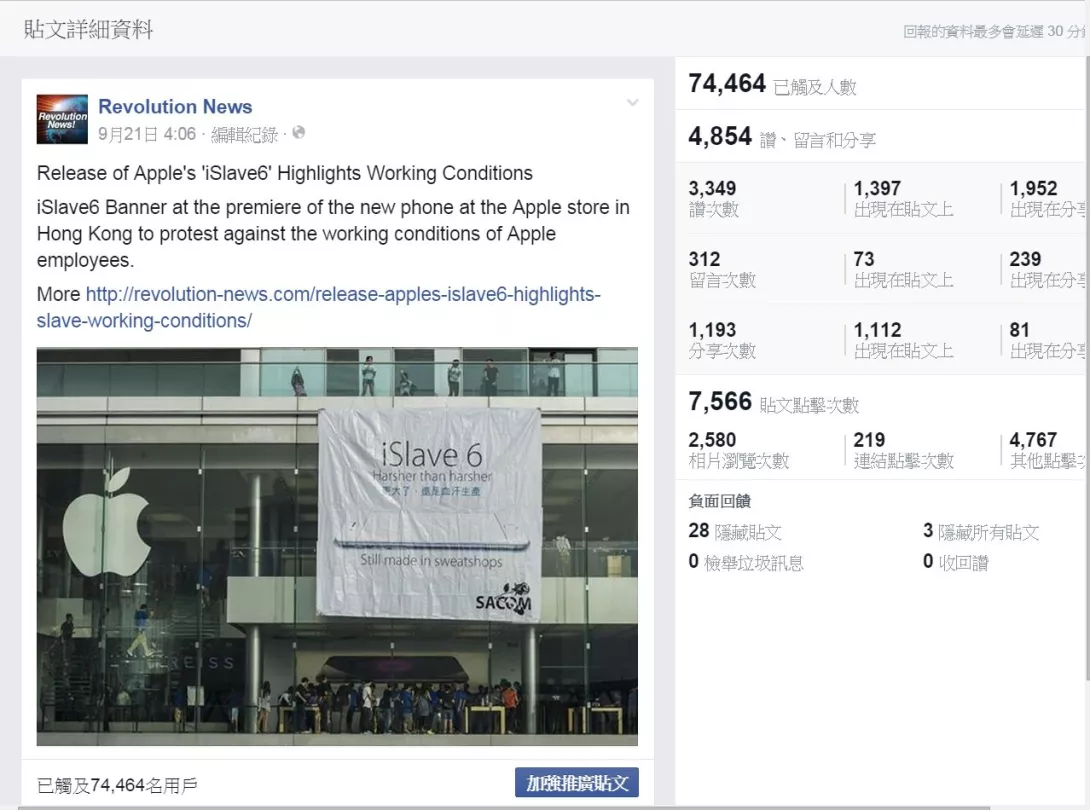Click the 28 隱藏貼文 stat
Screen dimensions: 1090x810
pyautogui.click(x=735, y=531)
